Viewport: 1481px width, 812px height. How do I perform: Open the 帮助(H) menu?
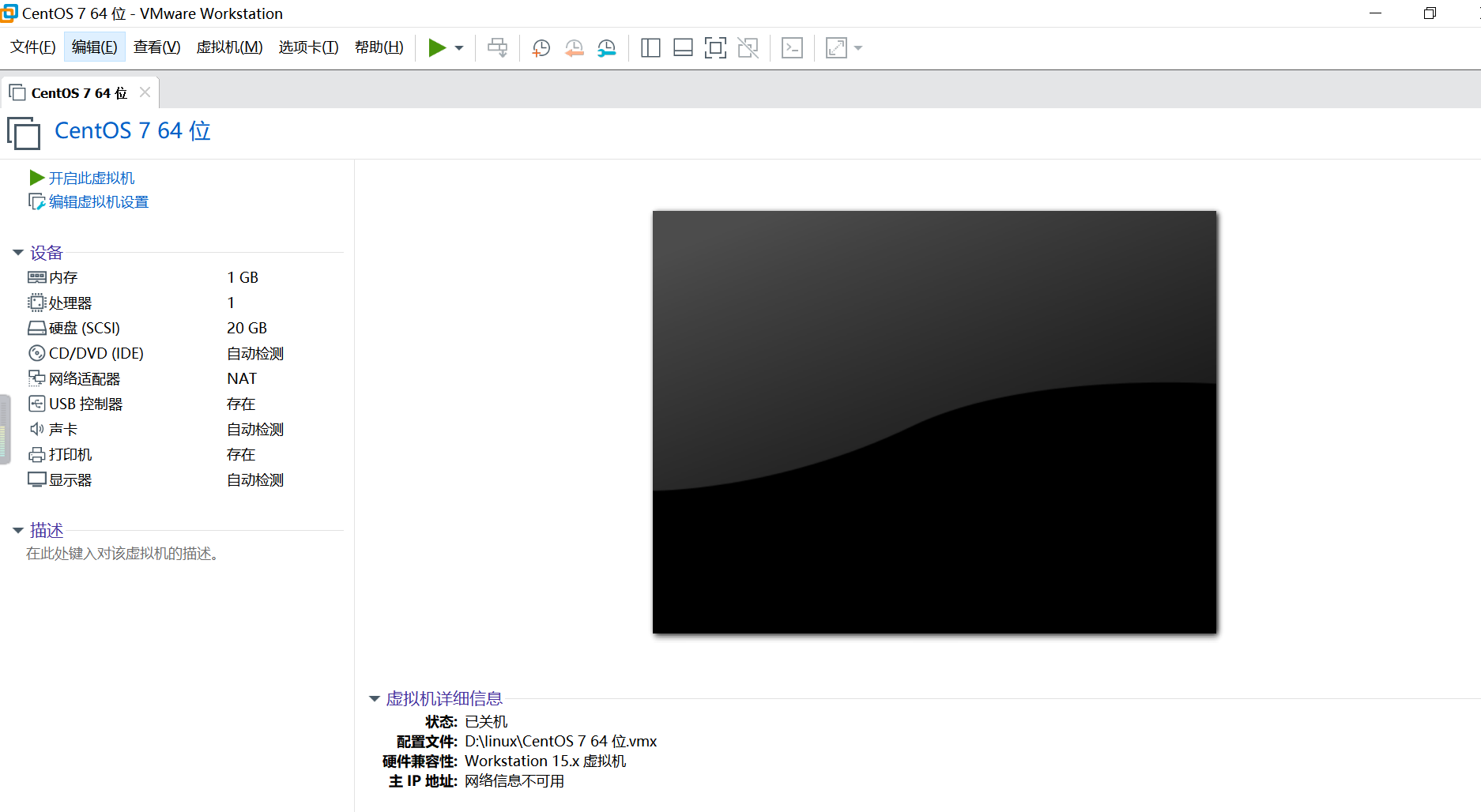379,47
